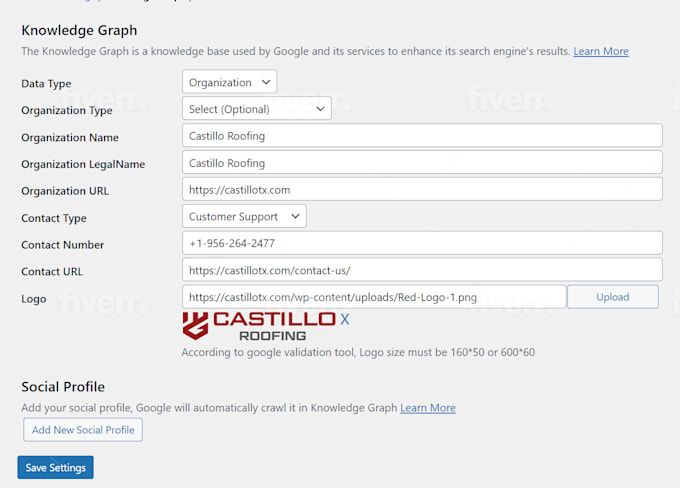Click the Organization Type label
Viewport: 680px width, 488px height.
(67, 110)
